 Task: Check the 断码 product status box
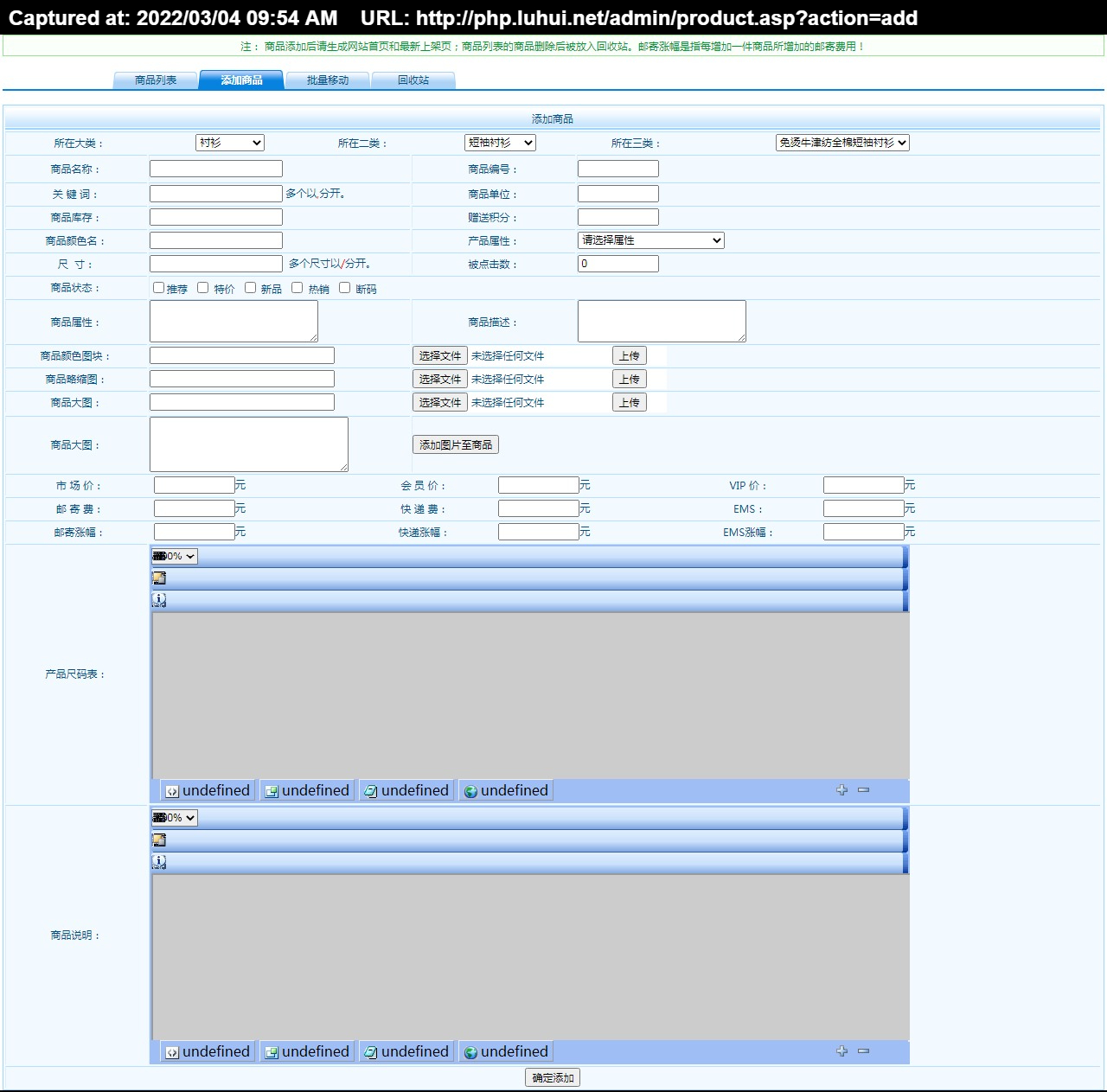(344, 288)
